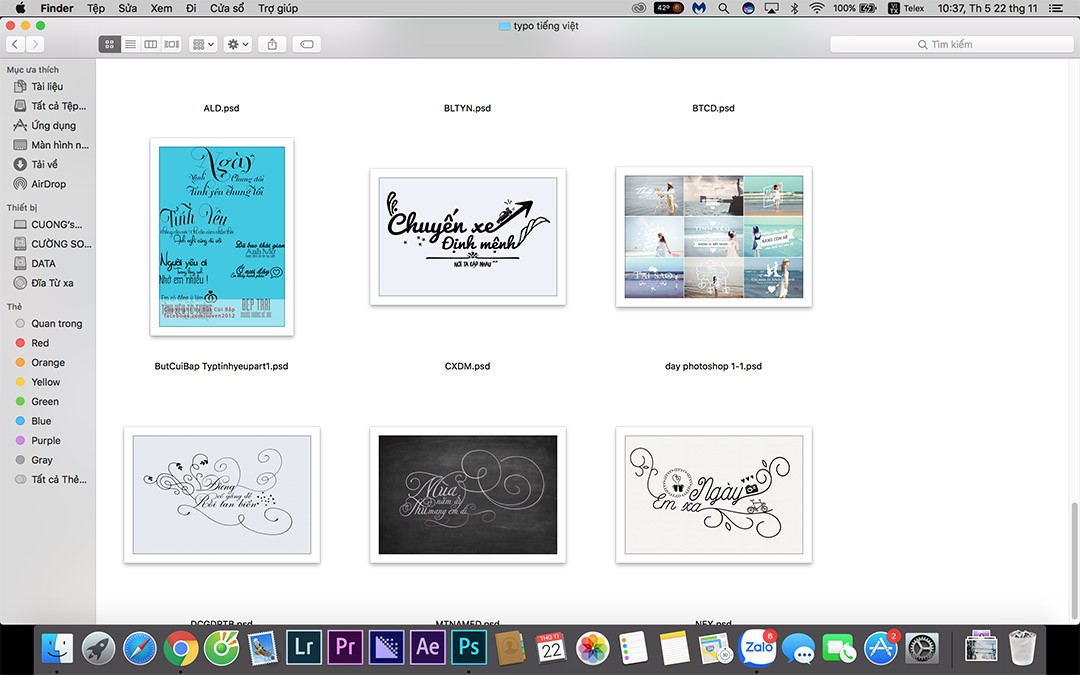Screen dimensions: 1080x675
Task: Switch to gallery view
Action: point(172,44)
